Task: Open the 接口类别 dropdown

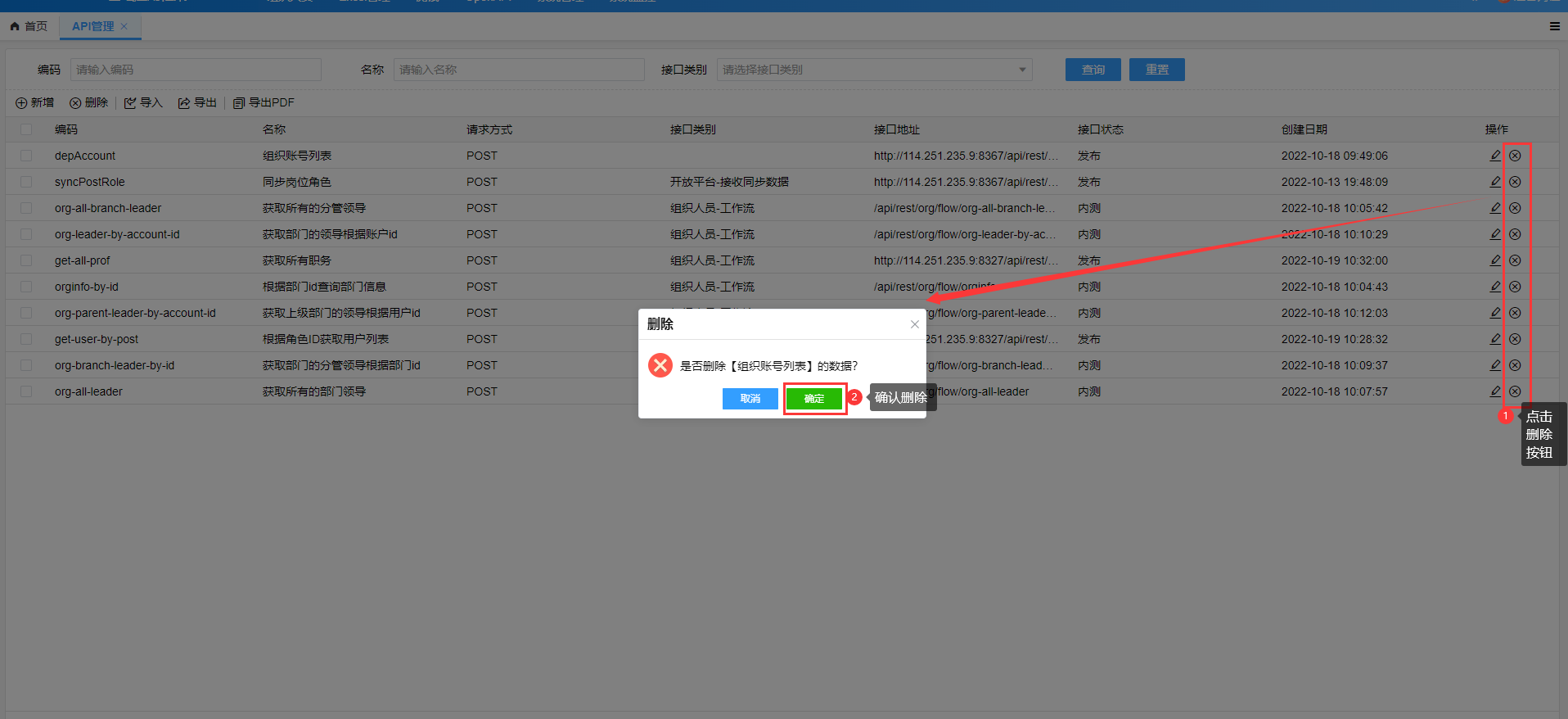Action: pyautogui.click(x=873, y=70)
